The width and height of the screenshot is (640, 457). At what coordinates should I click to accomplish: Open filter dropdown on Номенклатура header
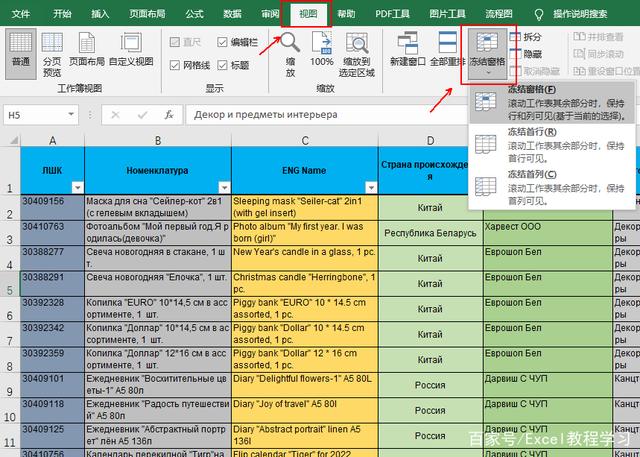(x=224, y=188)
